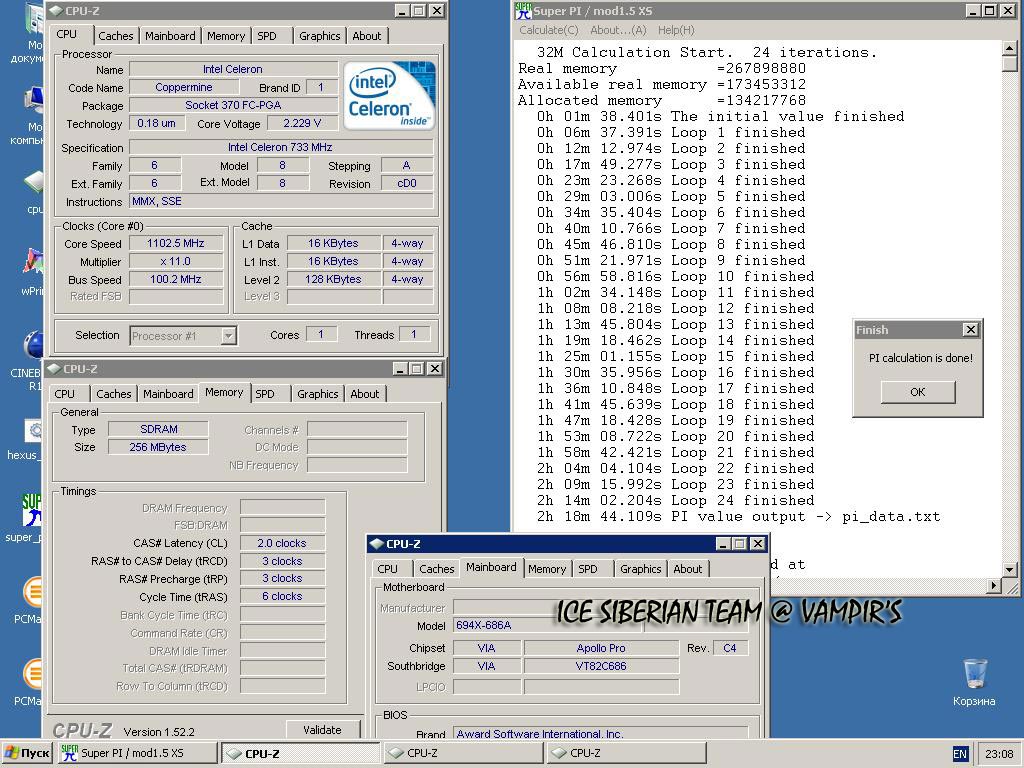Click the Super PI title bar icon
Viewport: 1024px width, 768px height.
[x=523, y=10]
